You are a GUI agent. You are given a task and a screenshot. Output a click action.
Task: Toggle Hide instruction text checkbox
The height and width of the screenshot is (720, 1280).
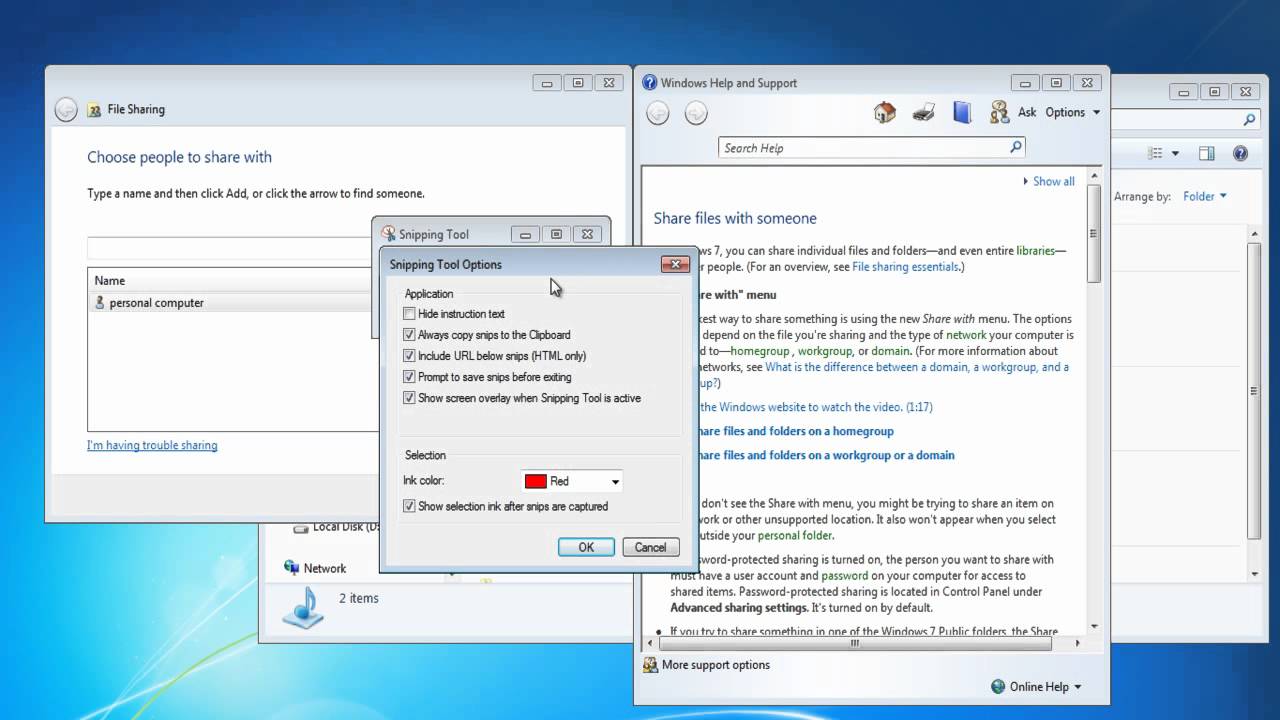tap(409, 314)
